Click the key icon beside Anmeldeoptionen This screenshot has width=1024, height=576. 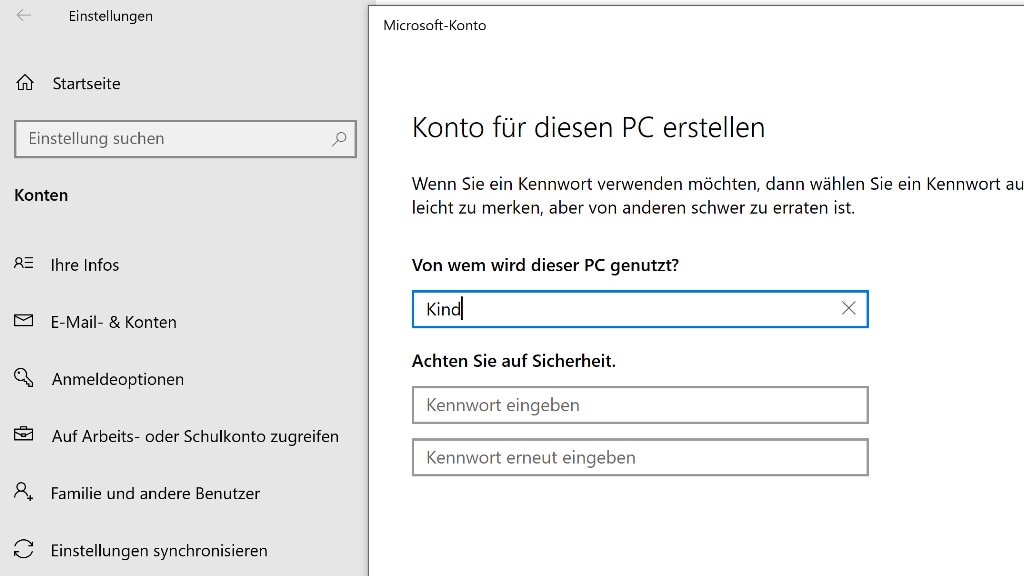click(x=23, y=379)
